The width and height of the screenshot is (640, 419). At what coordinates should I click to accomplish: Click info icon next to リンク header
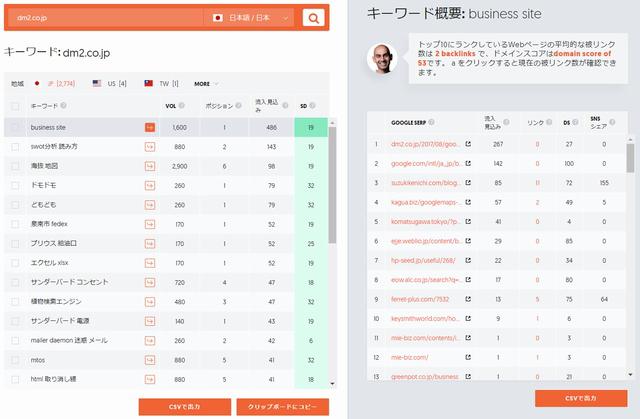click(549, 122)
